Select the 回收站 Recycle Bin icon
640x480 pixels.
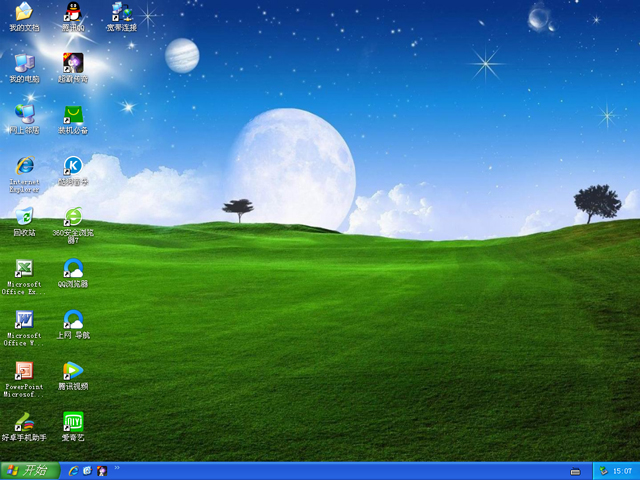[x=24, y=217]
